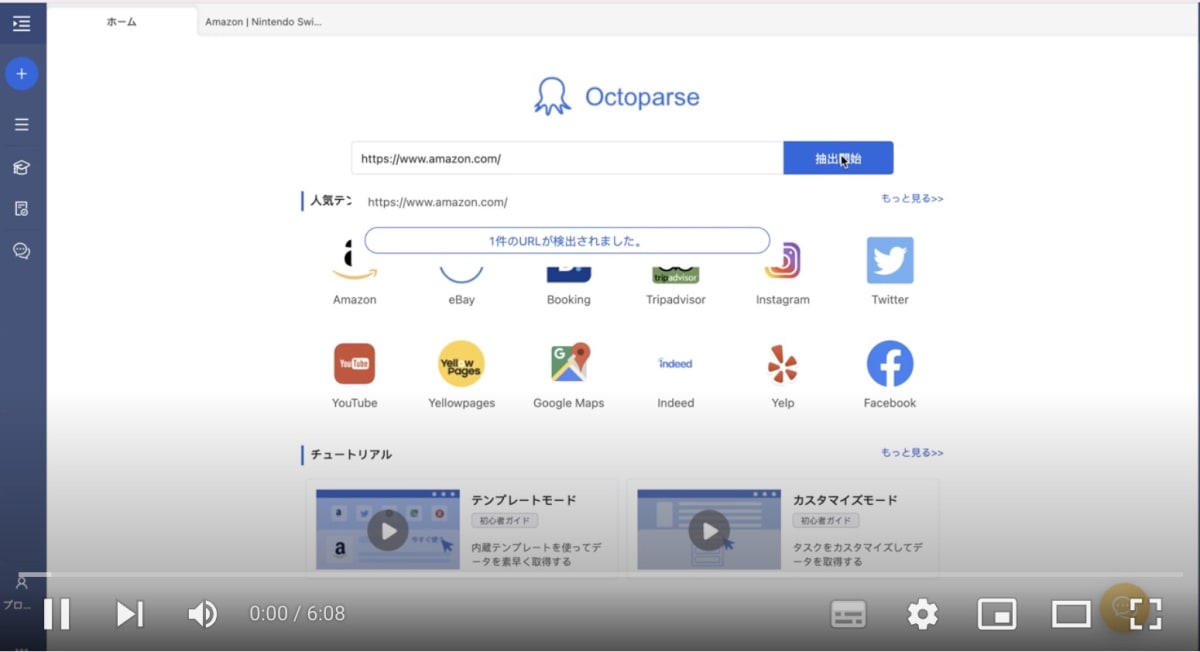This screenshot has width=1200, height=652.
Task: Switch to theater mode
Action: coord(1071,614)
